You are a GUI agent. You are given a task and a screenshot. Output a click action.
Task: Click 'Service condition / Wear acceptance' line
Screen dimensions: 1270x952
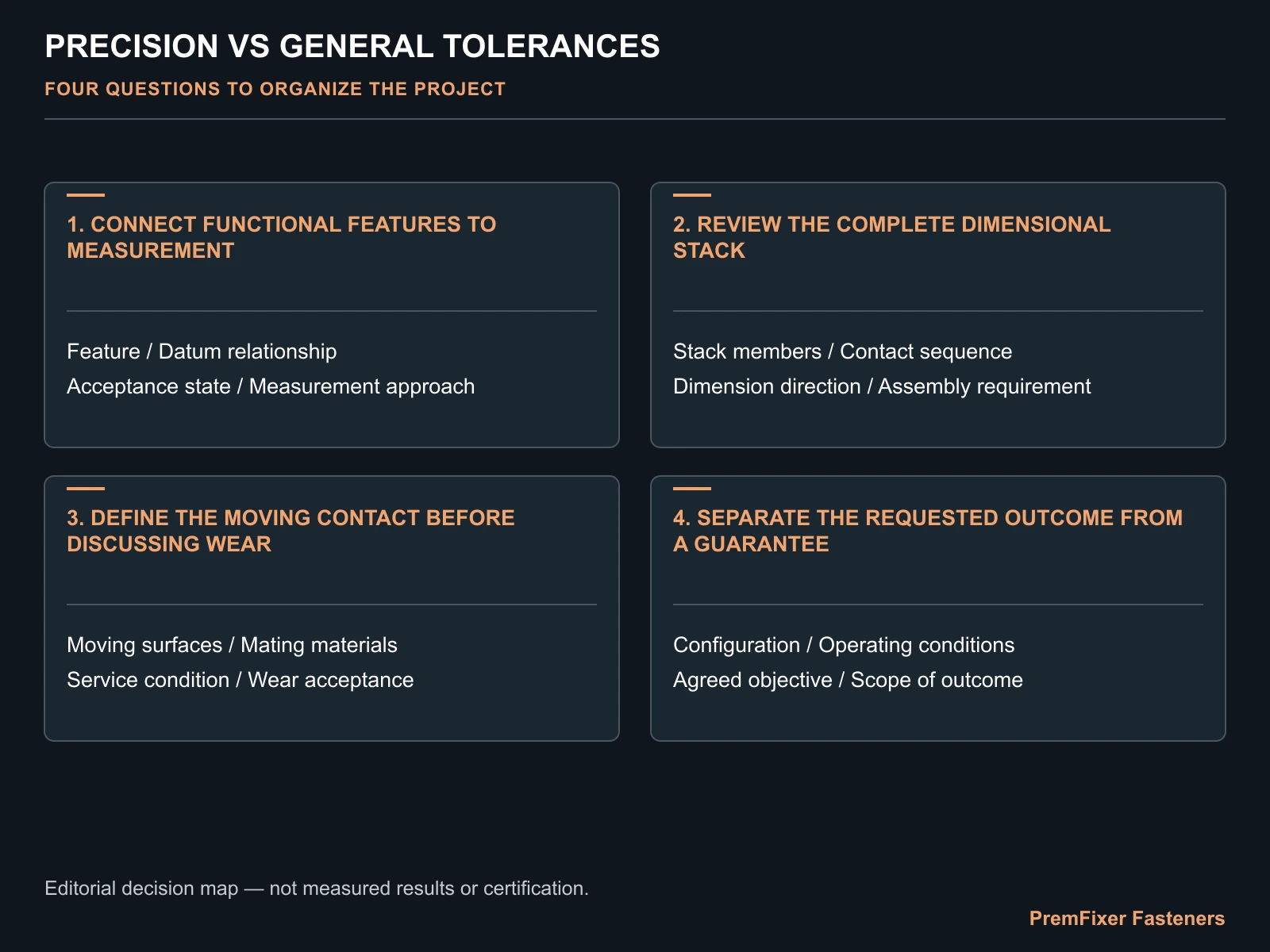(241, 680)
